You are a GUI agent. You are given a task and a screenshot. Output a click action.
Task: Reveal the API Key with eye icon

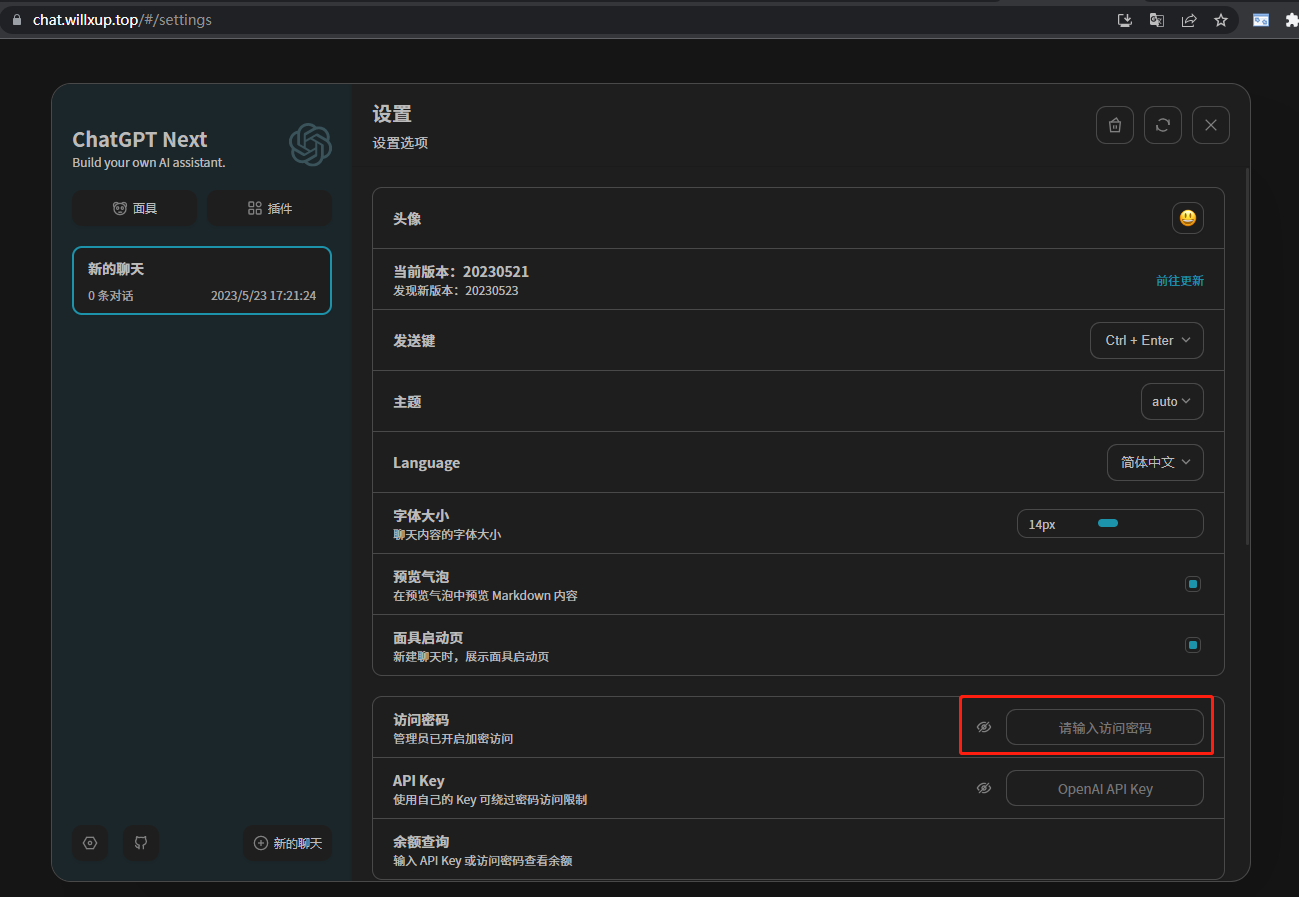point(984,788)
